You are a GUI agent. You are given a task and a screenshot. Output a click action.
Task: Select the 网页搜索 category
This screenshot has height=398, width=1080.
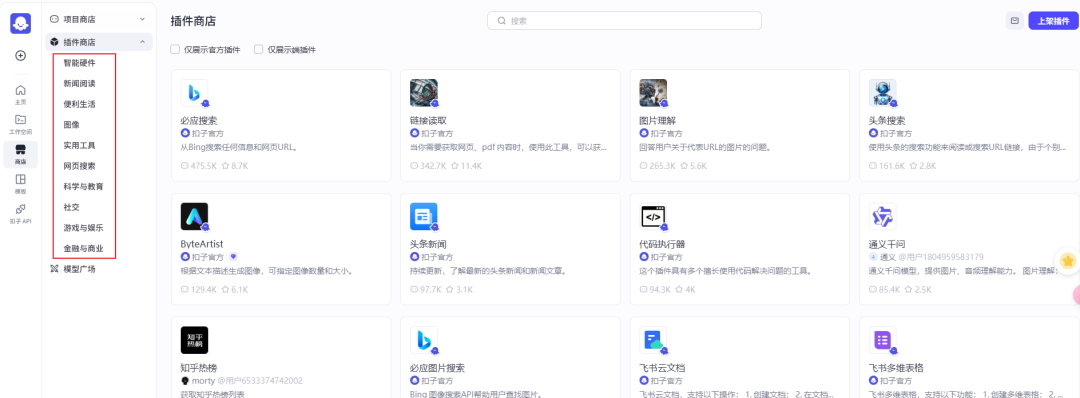pyautogui.click(x=79, y=166)
